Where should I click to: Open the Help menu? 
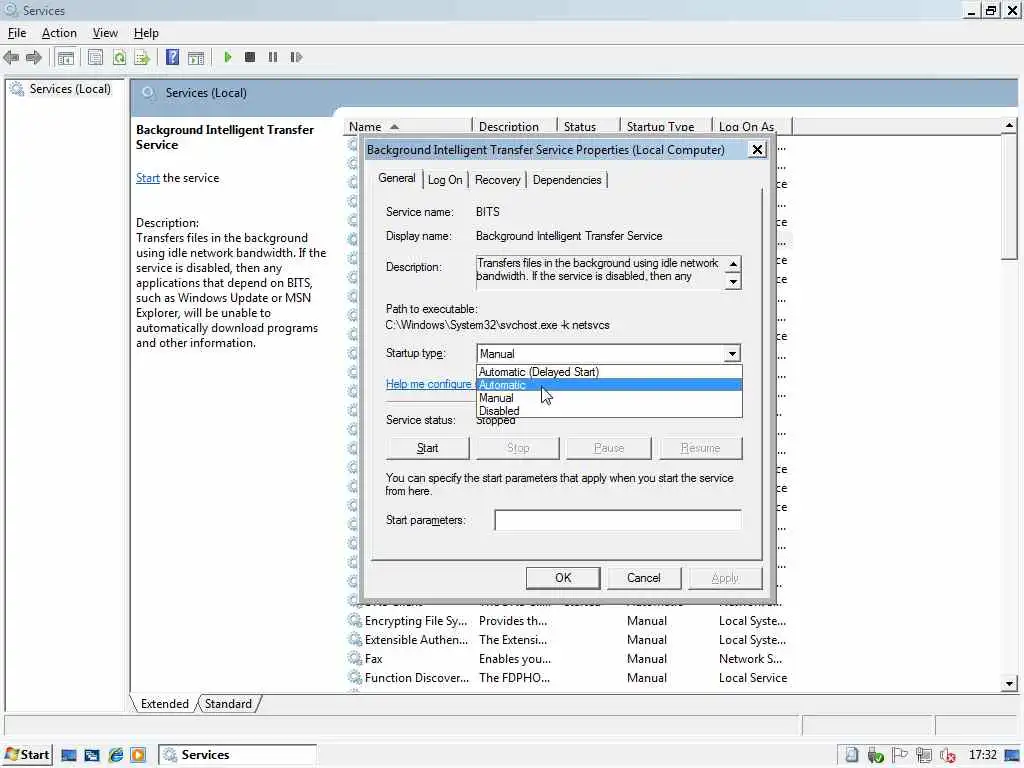[146, 33]
